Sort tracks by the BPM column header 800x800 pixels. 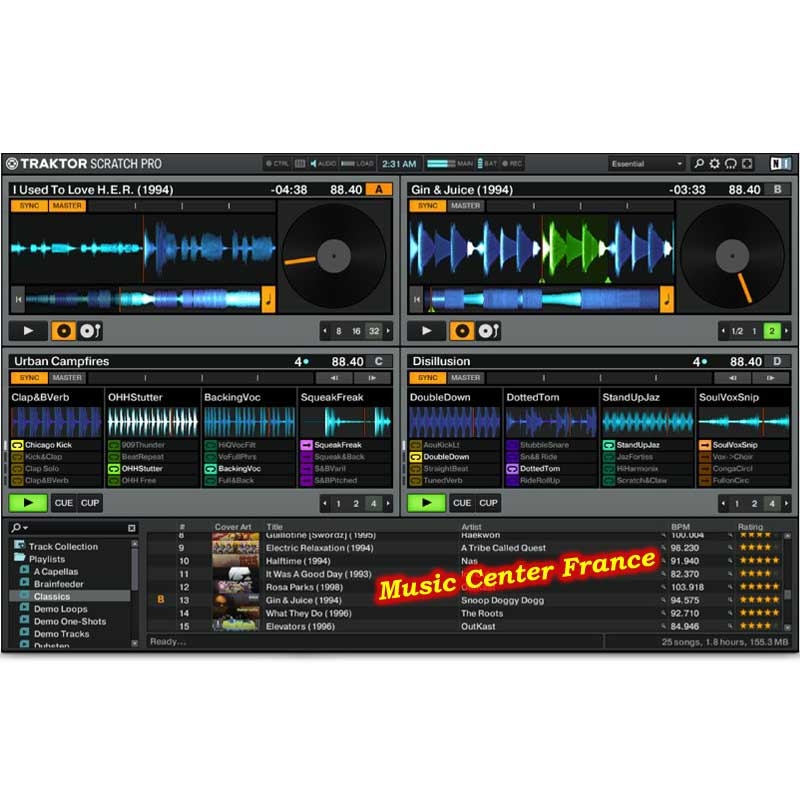(680, 527)
